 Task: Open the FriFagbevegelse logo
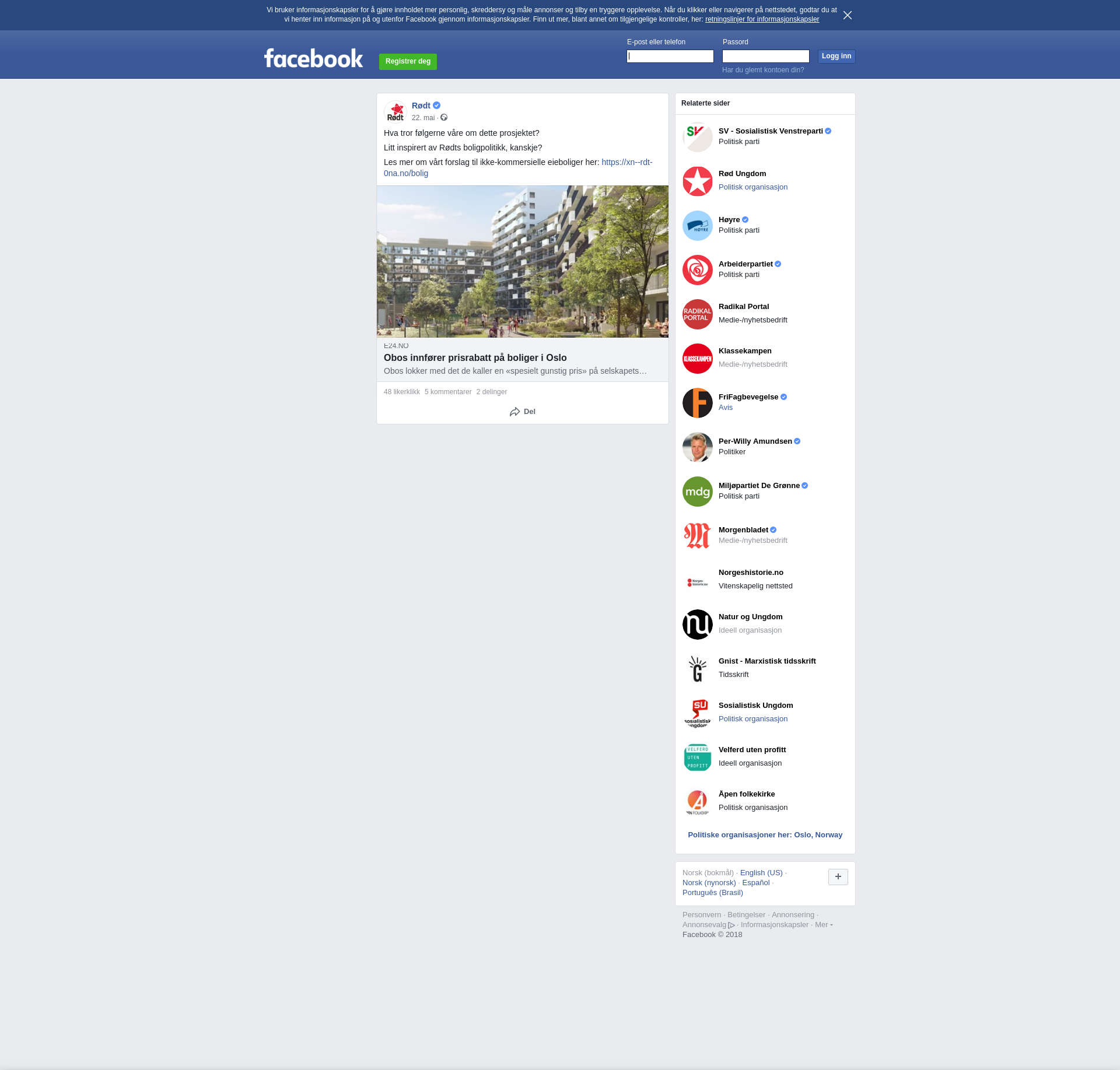coord(698,403)
